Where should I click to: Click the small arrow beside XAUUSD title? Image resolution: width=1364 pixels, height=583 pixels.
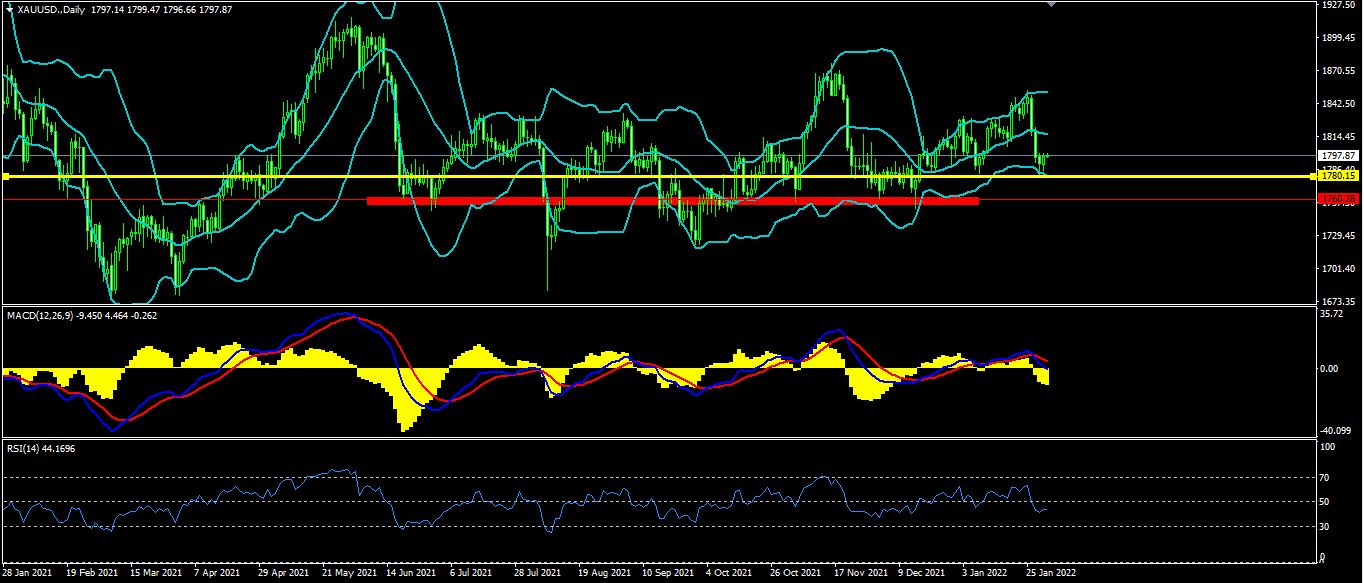9,9
